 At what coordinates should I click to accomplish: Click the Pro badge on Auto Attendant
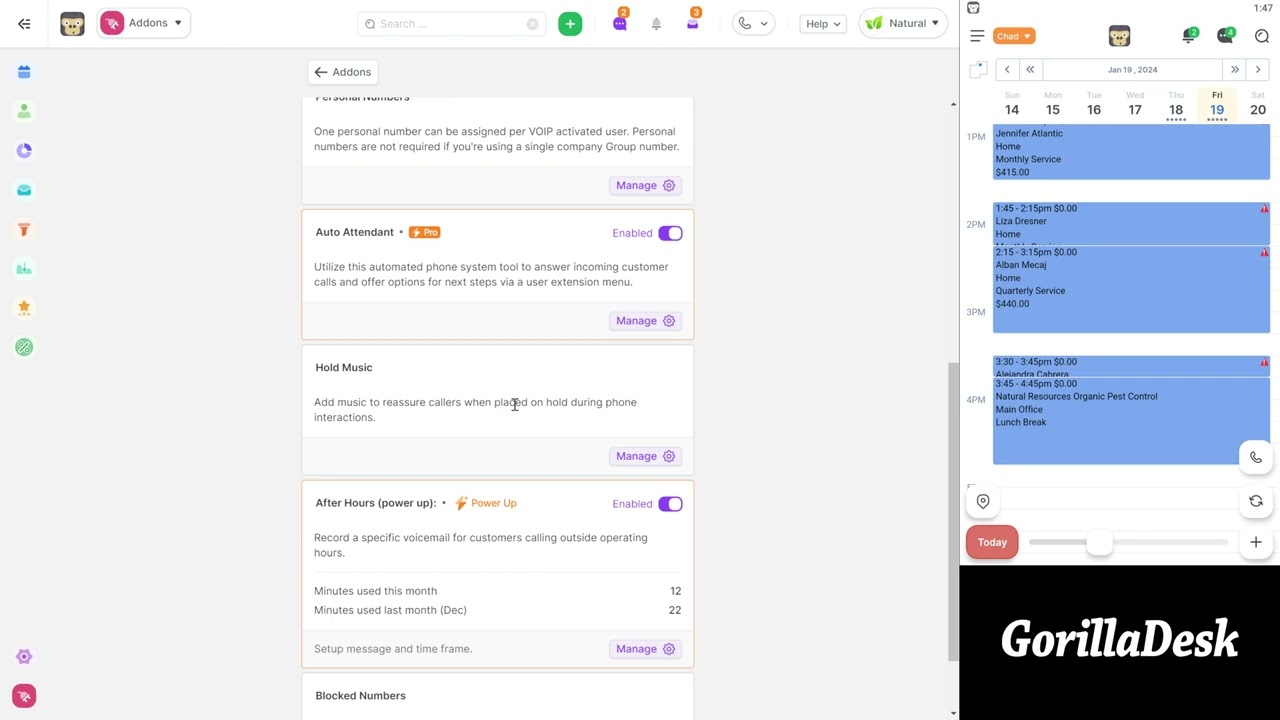(x=424, y=232)
